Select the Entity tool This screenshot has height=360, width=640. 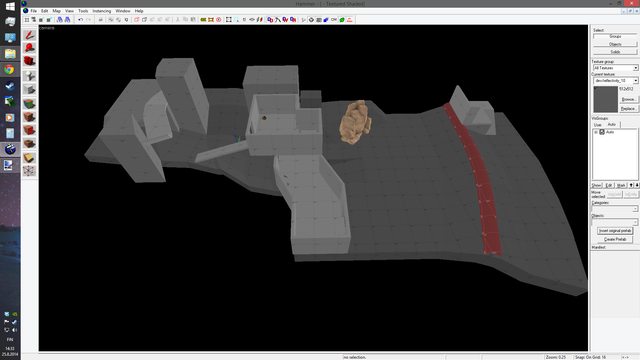(29, 76)
